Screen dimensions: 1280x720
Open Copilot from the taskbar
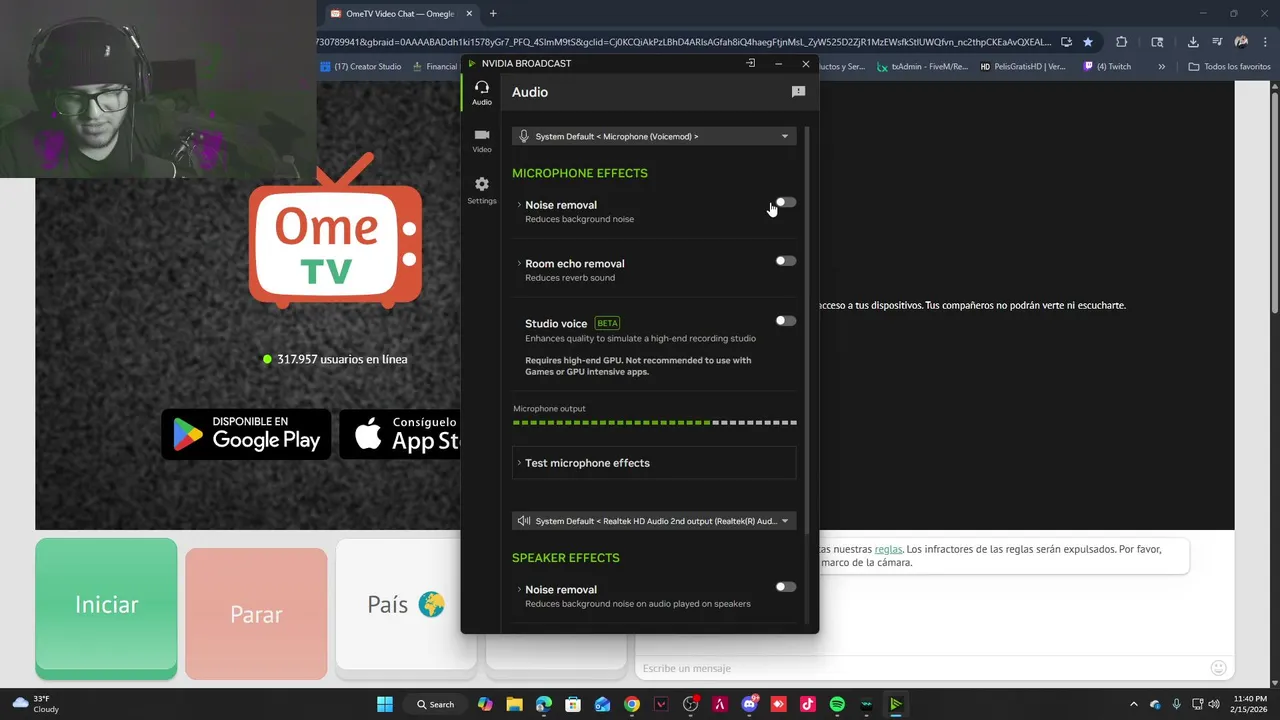(485, 704)
